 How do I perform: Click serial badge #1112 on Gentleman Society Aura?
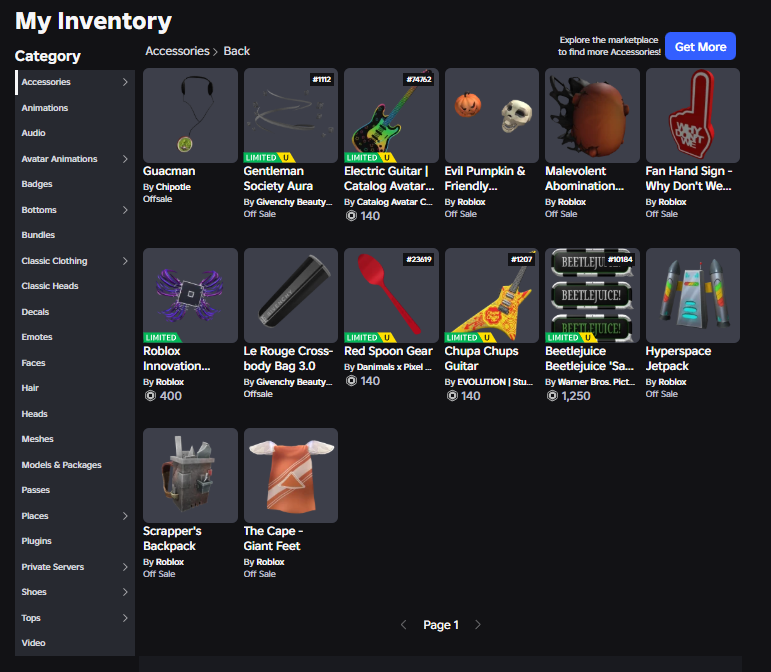[322, 79]
